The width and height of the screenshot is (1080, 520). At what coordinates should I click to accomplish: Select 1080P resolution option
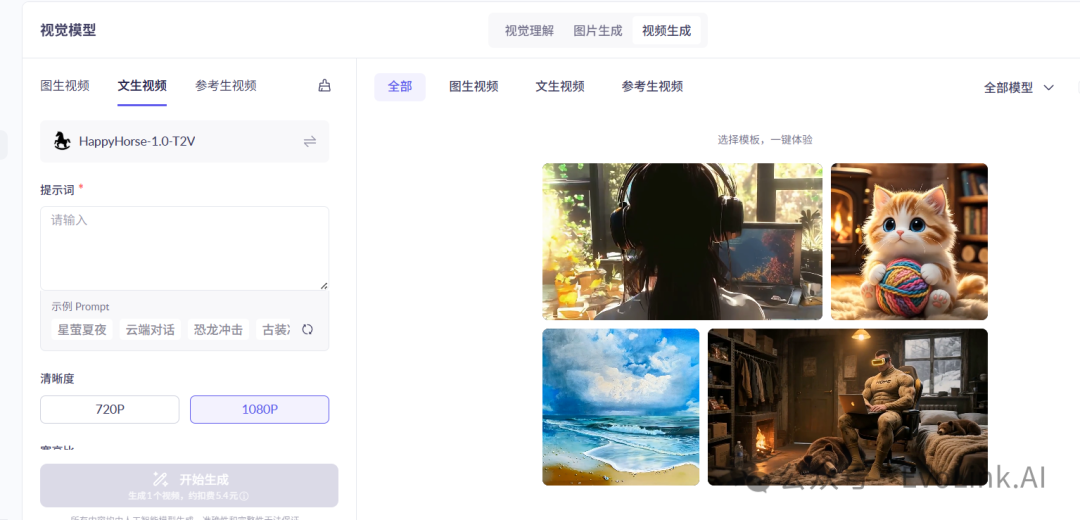pos(259,409)
